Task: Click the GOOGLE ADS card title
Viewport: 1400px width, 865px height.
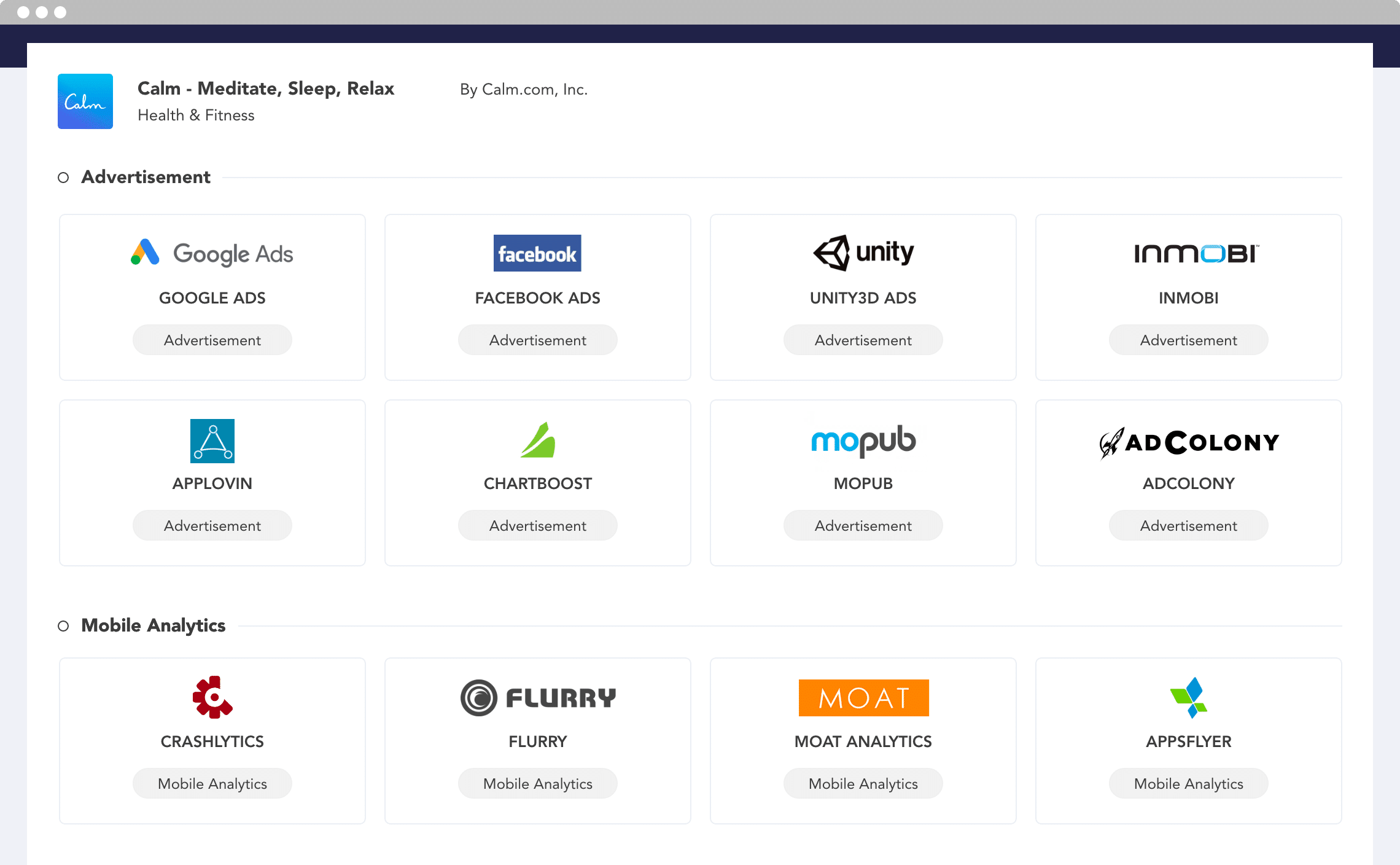Action: tap(212, 298)
